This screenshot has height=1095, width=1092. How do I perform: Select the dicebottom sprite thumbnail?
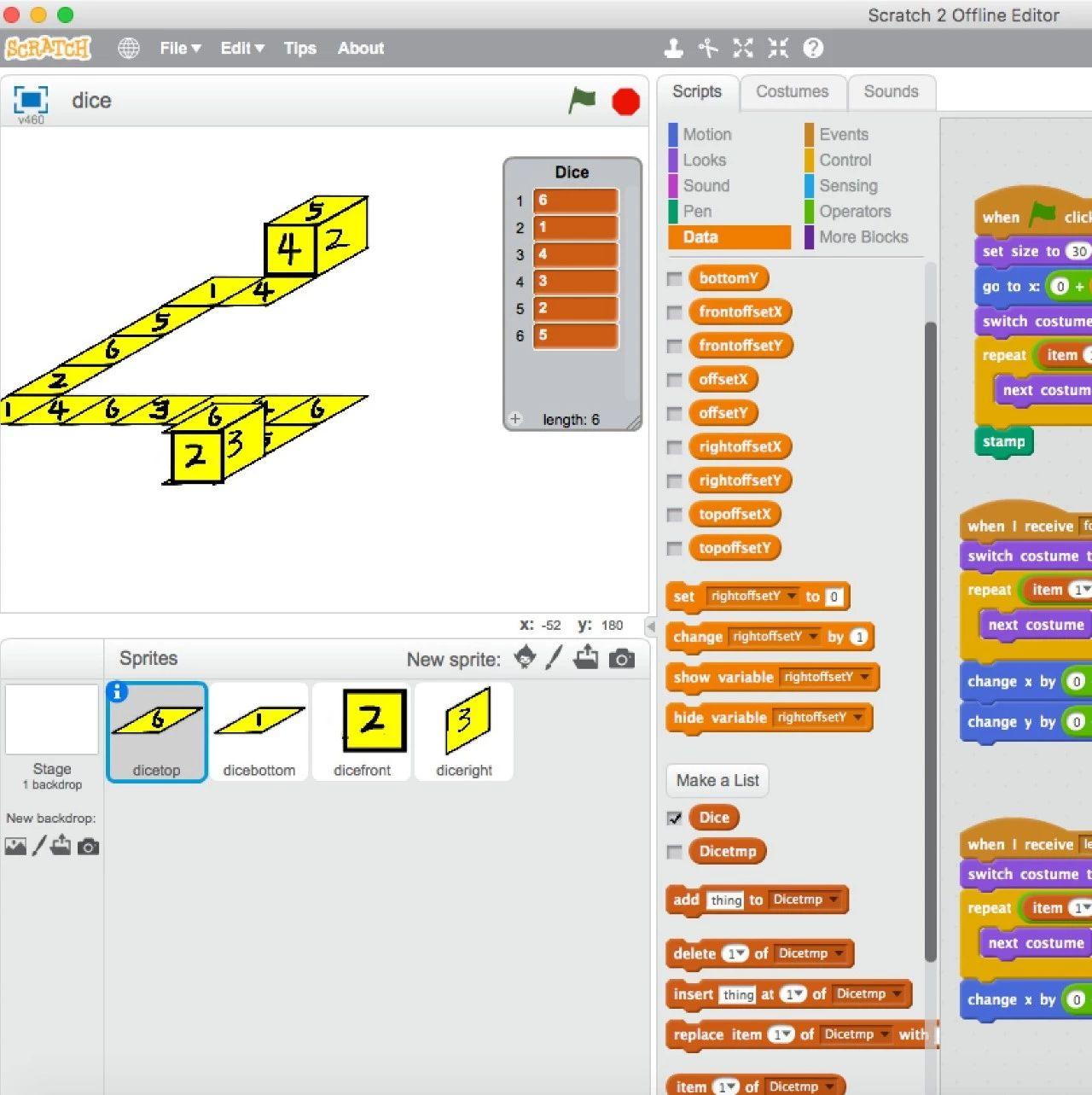pos(259,731)
